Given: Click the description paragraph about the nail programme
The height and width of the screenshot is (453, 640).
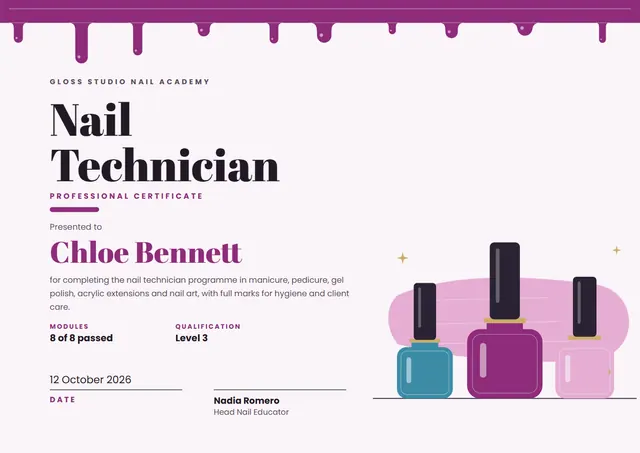Looking at the screenshot, I should (x=199, y=293).
